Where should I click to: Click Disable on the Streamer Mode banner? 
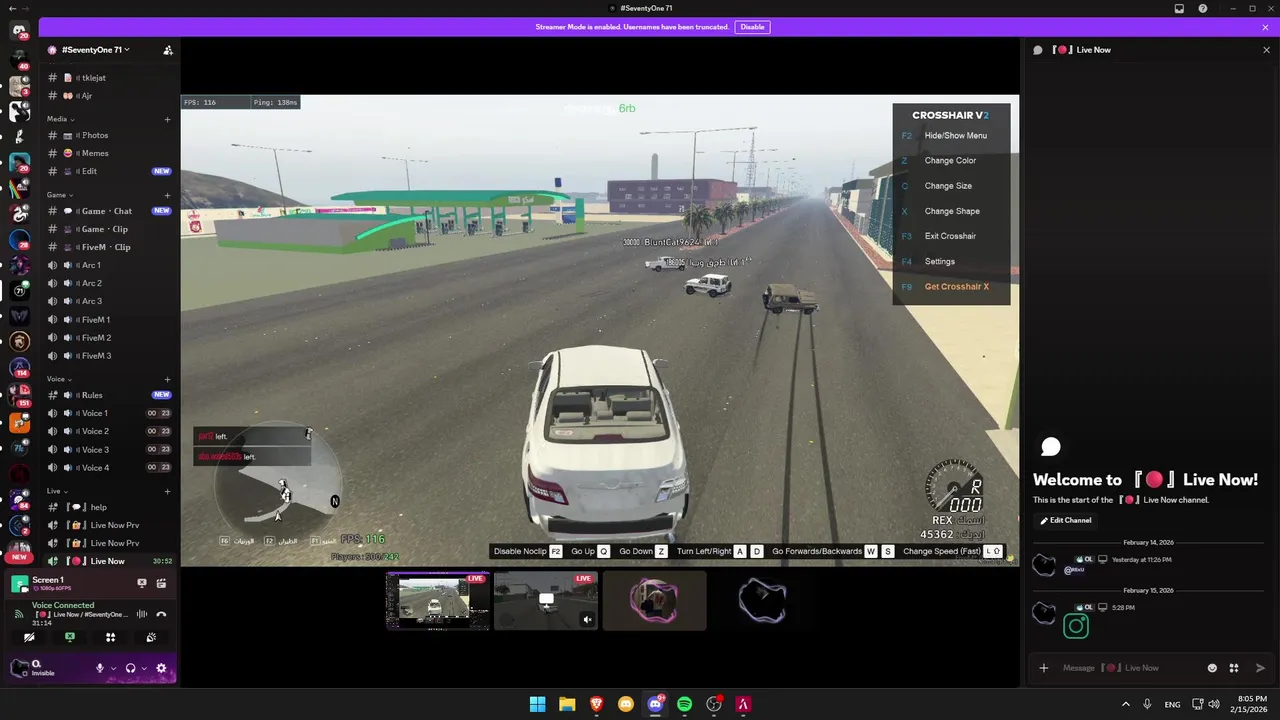pyautogui.click(x=752, y=27)
